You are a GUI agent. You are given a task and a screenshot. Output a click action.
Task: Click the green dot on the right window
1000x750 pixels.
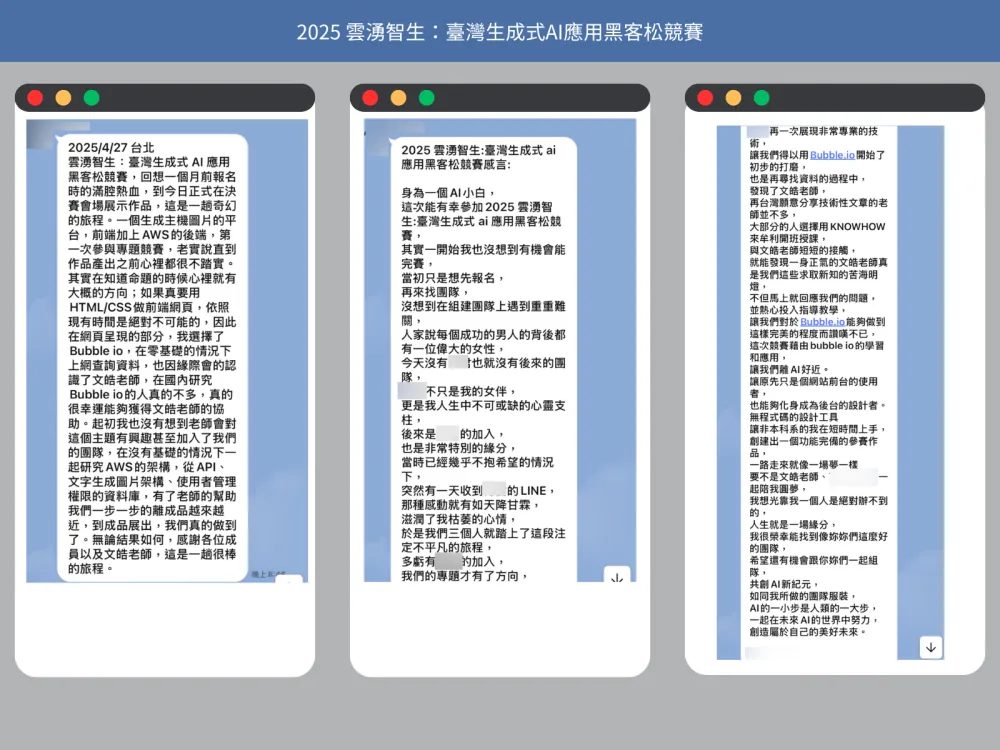pyautogui.click(x=761, y=98)
